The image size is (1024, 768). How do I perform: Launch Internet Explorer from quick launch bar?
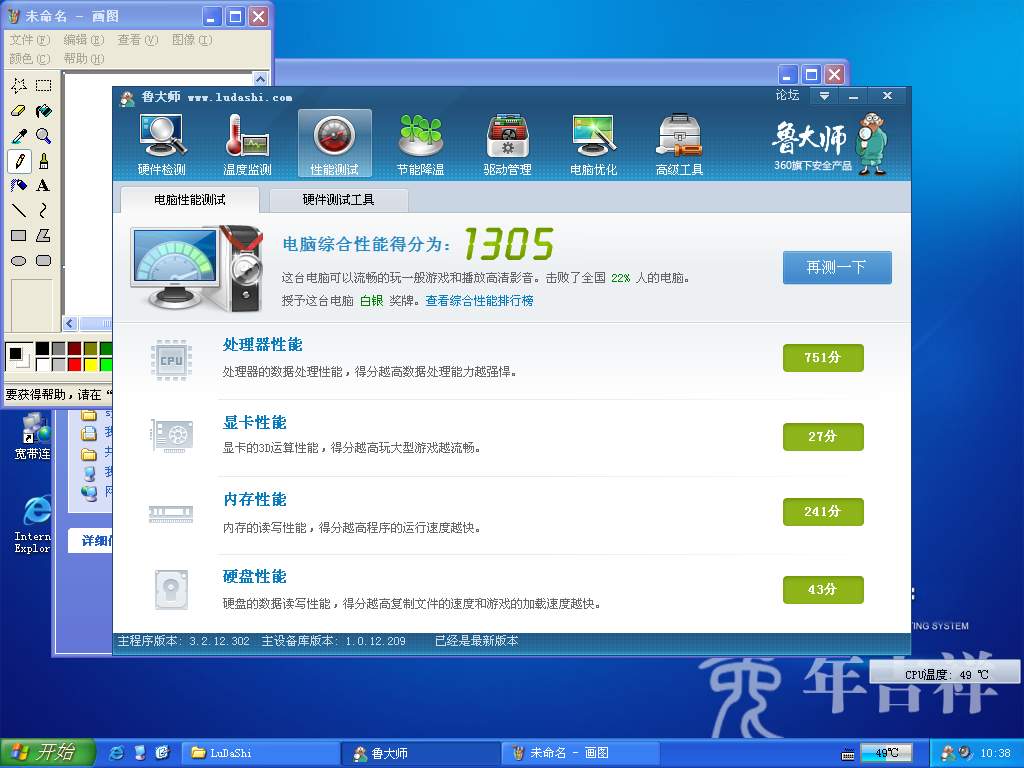(x=116, y=753)
